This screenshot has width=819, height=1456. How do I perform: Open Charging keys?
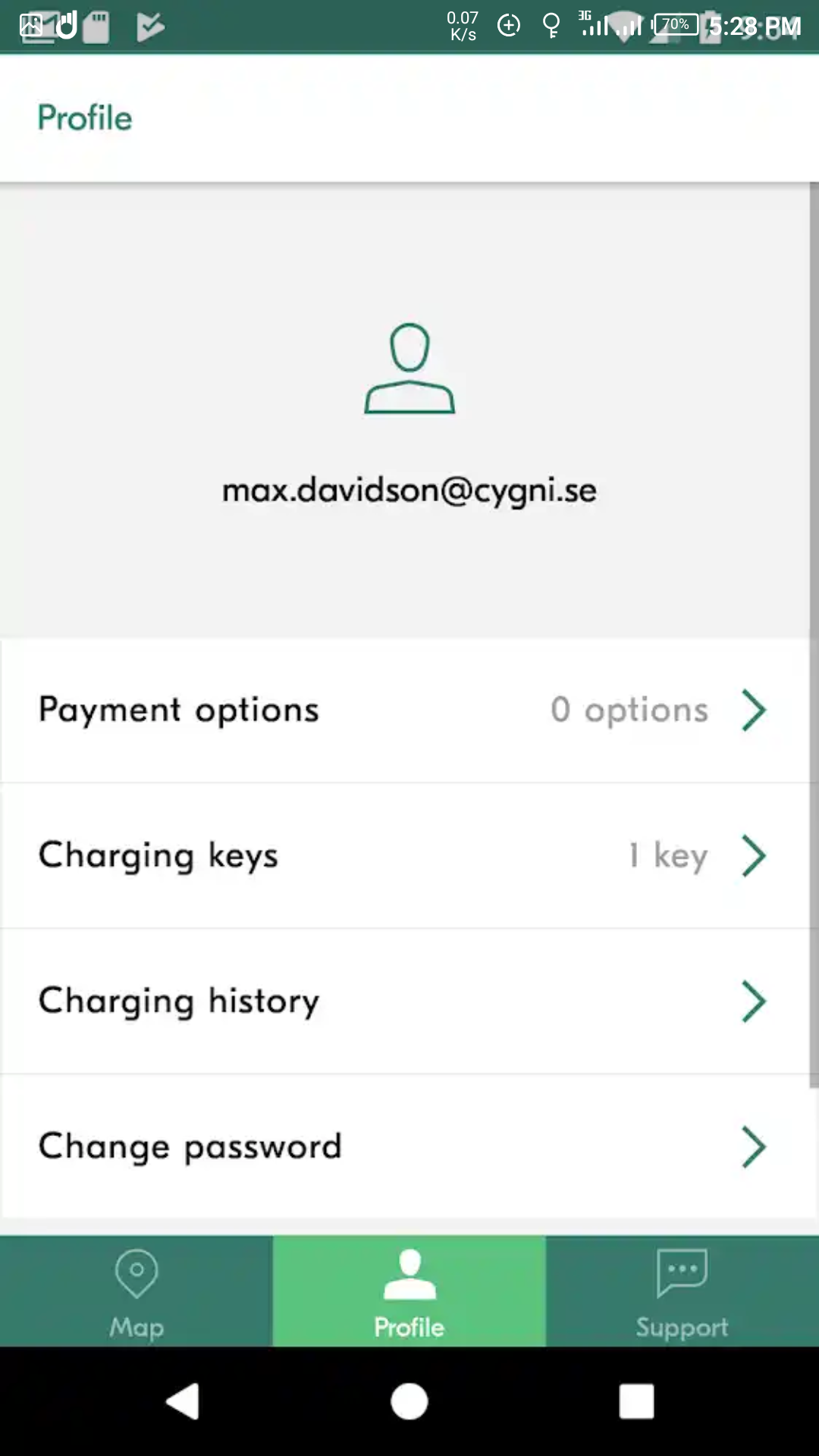pyautogui.click(x=405, y=855)
